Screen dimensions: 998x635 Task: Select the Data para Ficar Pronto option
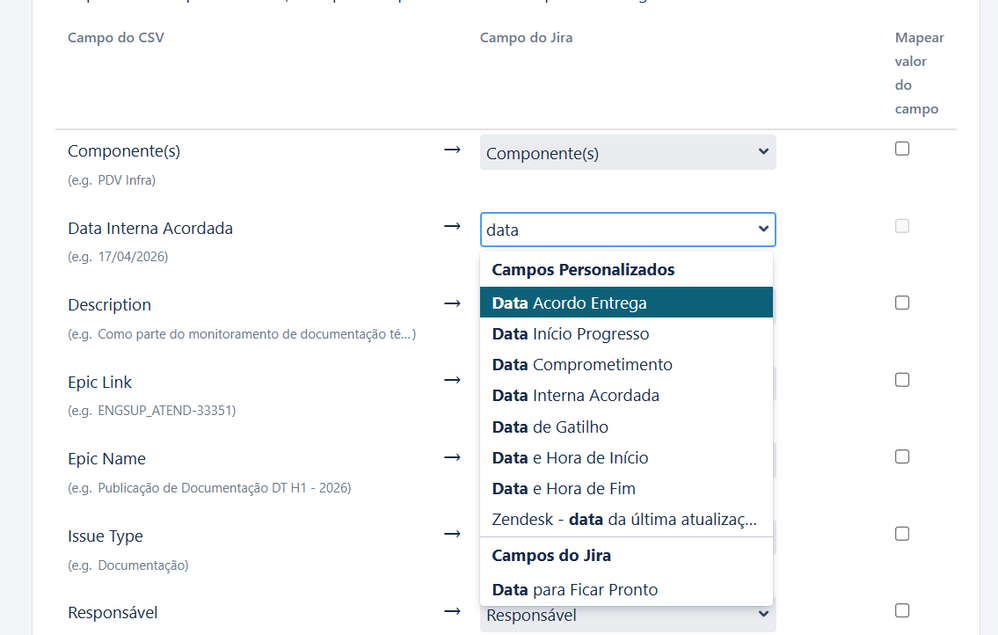(627, 589)
